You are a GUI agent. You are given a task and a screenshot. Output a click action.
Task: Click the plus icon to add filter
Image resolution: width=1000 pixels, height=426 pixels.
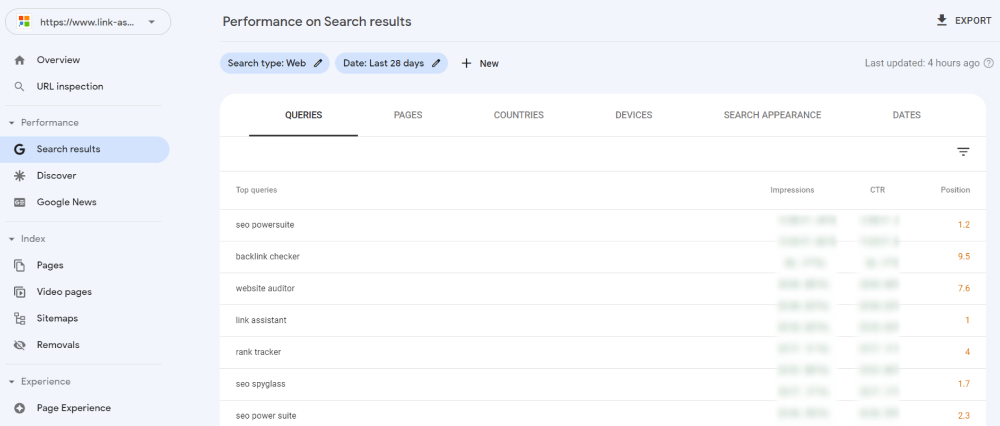click(x=466, y=63)
